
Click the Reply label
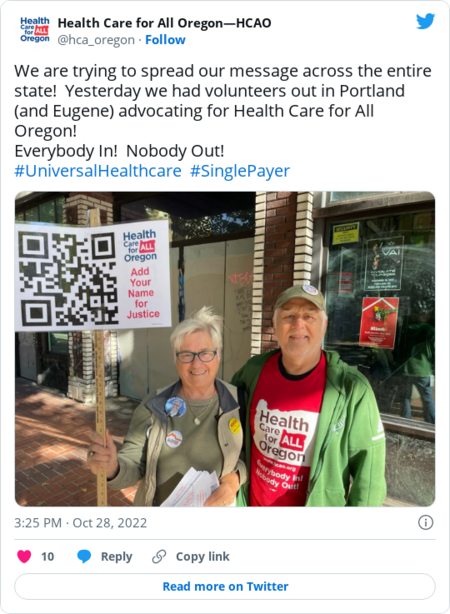(x=117, y=556)
